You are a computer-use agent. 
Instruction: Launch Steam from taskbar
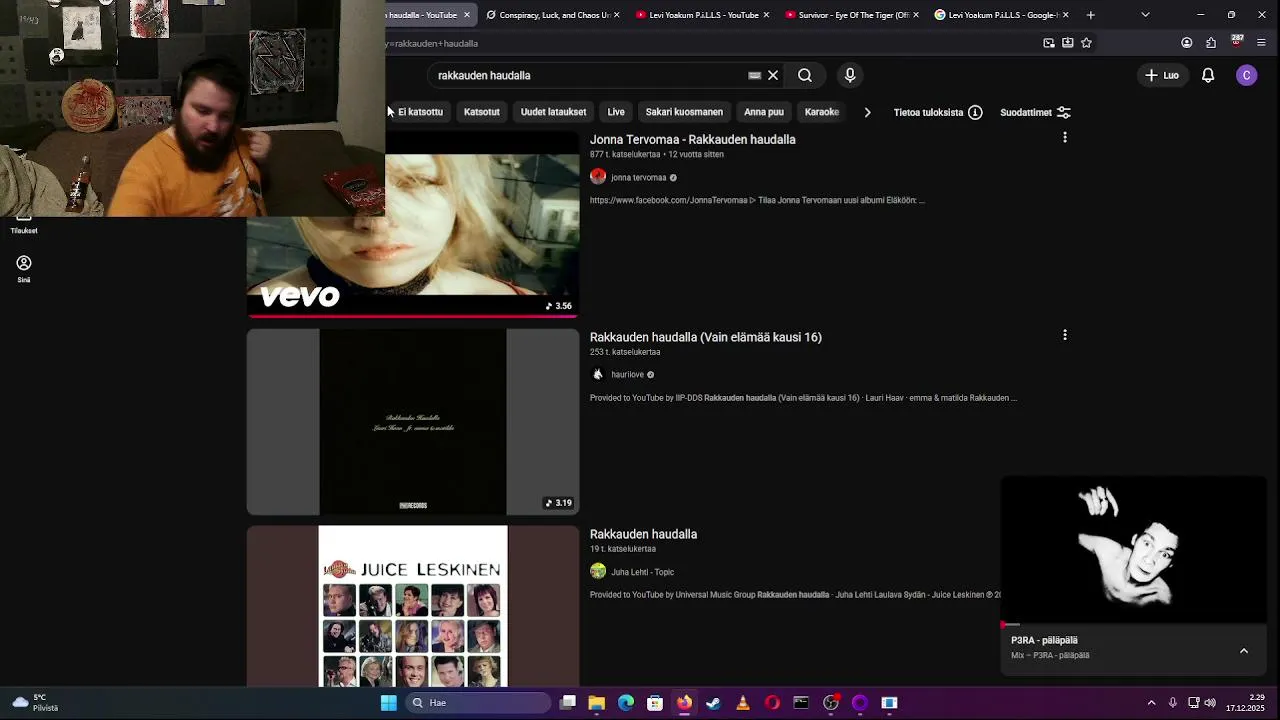(713, 703)
